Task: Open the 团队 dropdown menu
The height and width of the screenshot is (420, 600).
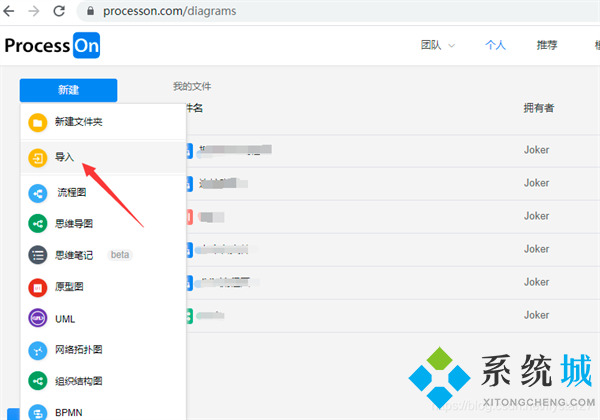Action: pos(438,45)
